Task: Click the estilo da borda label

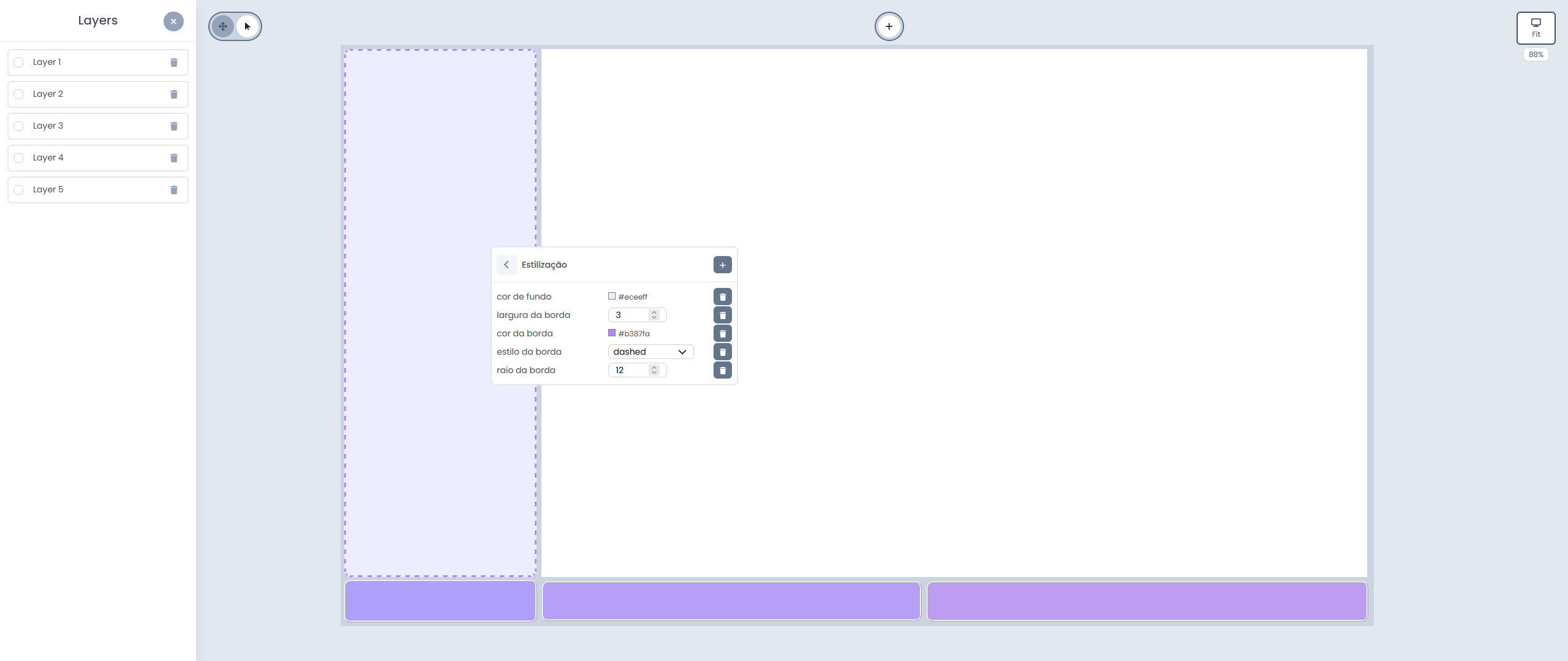Action: click(529, 352)
